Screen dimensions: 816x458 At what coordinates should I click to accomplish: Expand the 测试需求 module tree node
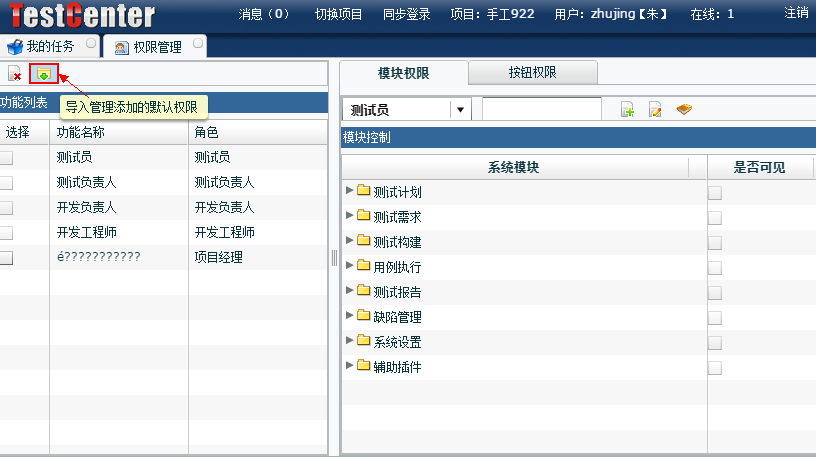point(349,216)
